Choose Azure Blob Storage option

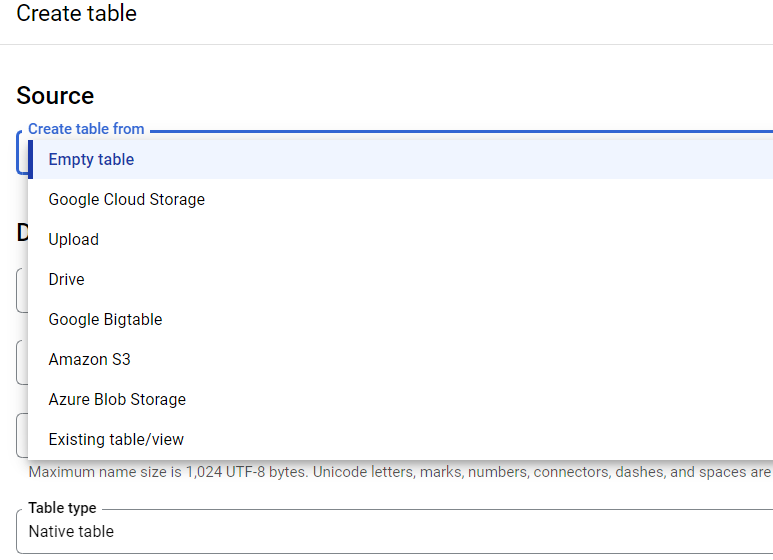coord(400,399)
